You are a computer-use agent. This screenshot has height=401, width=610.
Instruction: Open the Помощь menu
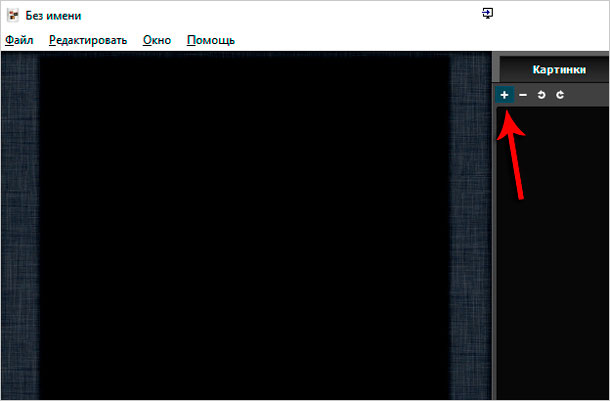pos(210,40)
